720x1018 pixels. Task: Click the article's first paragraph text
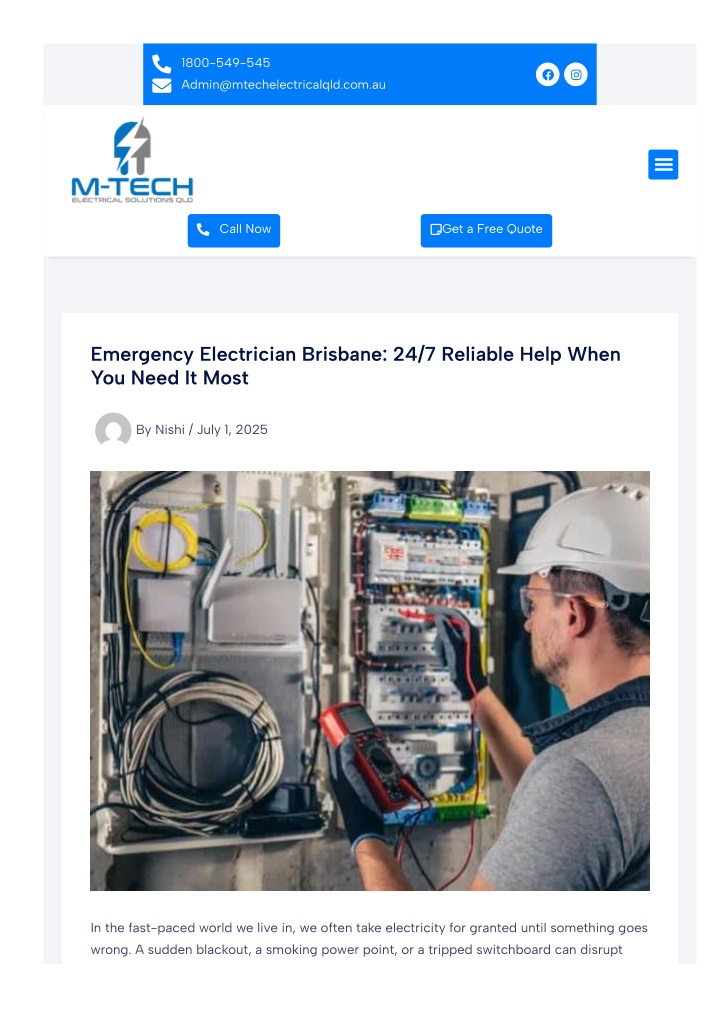pos(369,939)
